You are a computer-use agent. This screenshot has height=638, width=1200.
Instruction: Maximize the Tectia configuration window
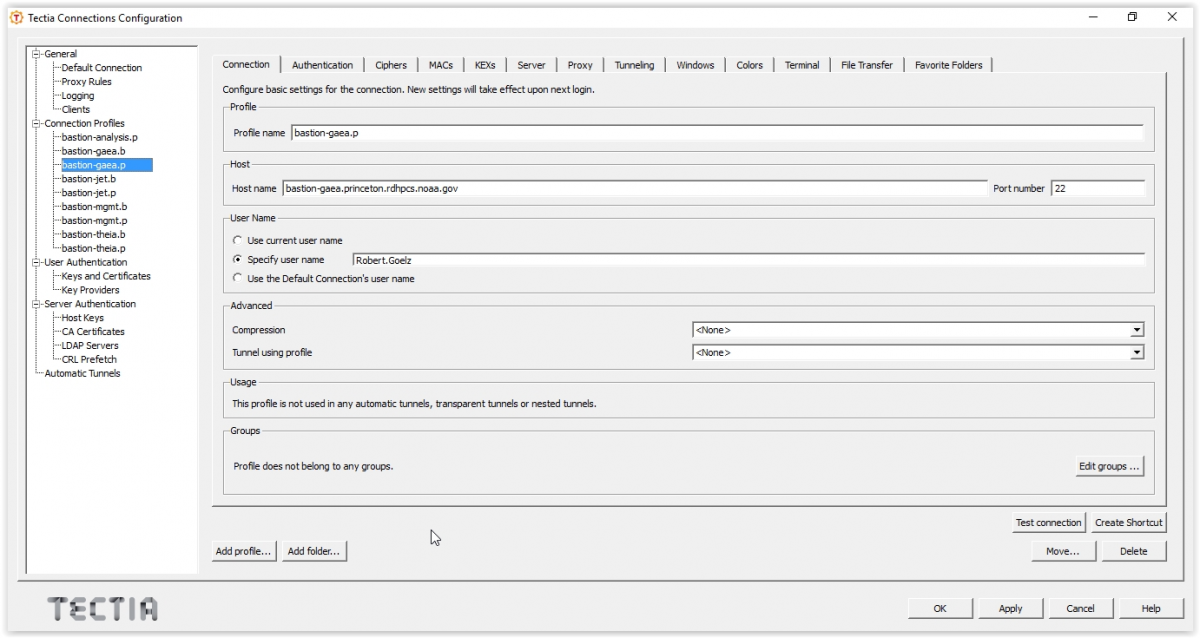[x=1133, y=17]
